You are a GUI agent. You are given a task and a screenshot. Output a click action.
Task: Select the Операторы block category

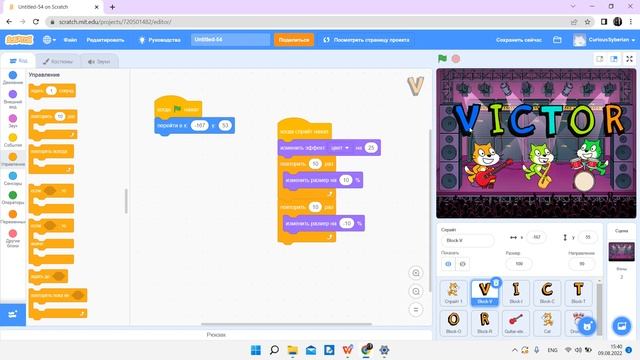(13, 198)
